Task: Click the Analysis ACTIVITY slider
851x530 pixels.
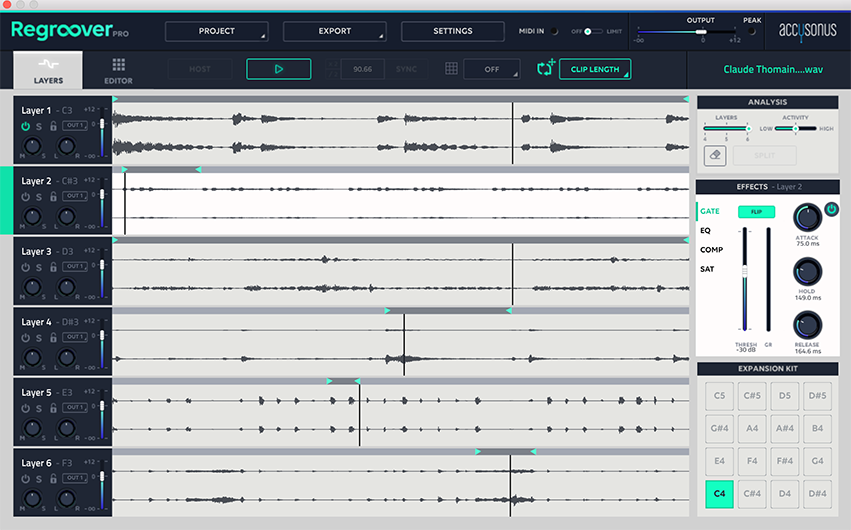Action: tap(795, 129)
